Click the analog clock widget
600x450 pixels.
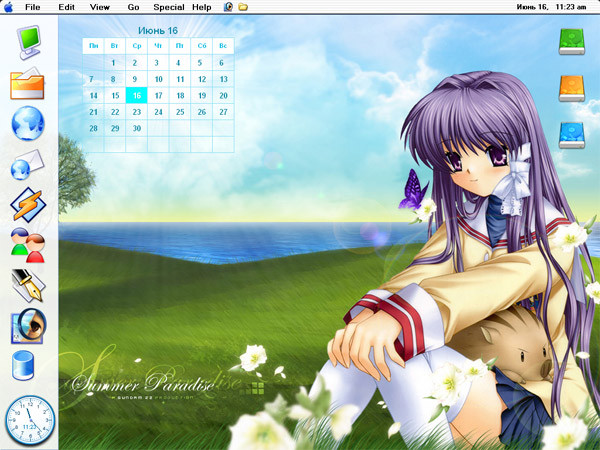(30, 421)
